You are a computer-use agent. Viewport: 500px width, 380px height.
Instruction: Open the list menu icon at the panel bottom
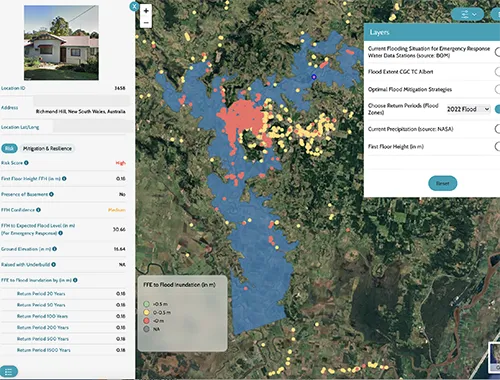tap(9, 371)
